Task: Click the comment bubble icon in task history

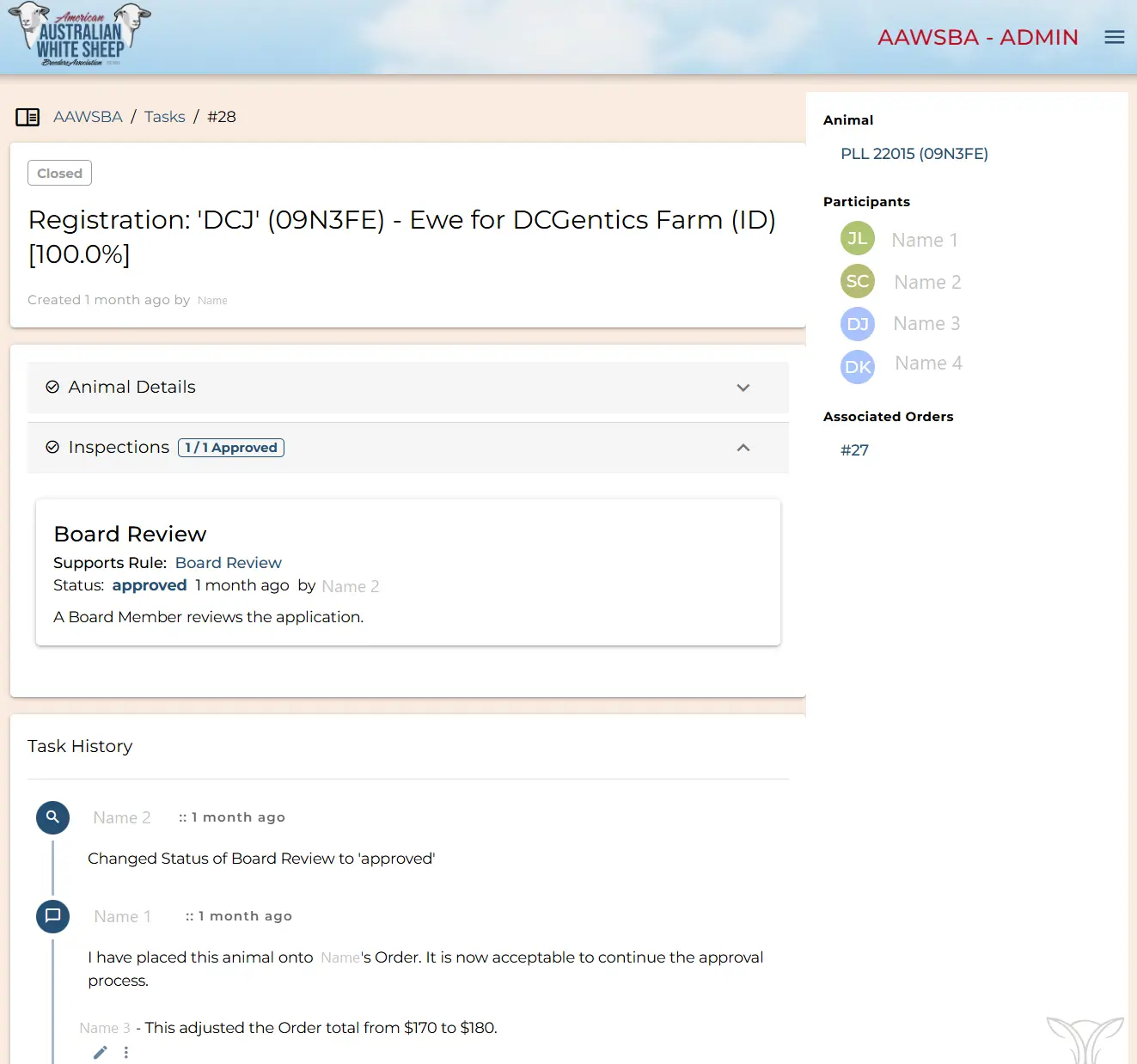Action: tap(52, 916)
